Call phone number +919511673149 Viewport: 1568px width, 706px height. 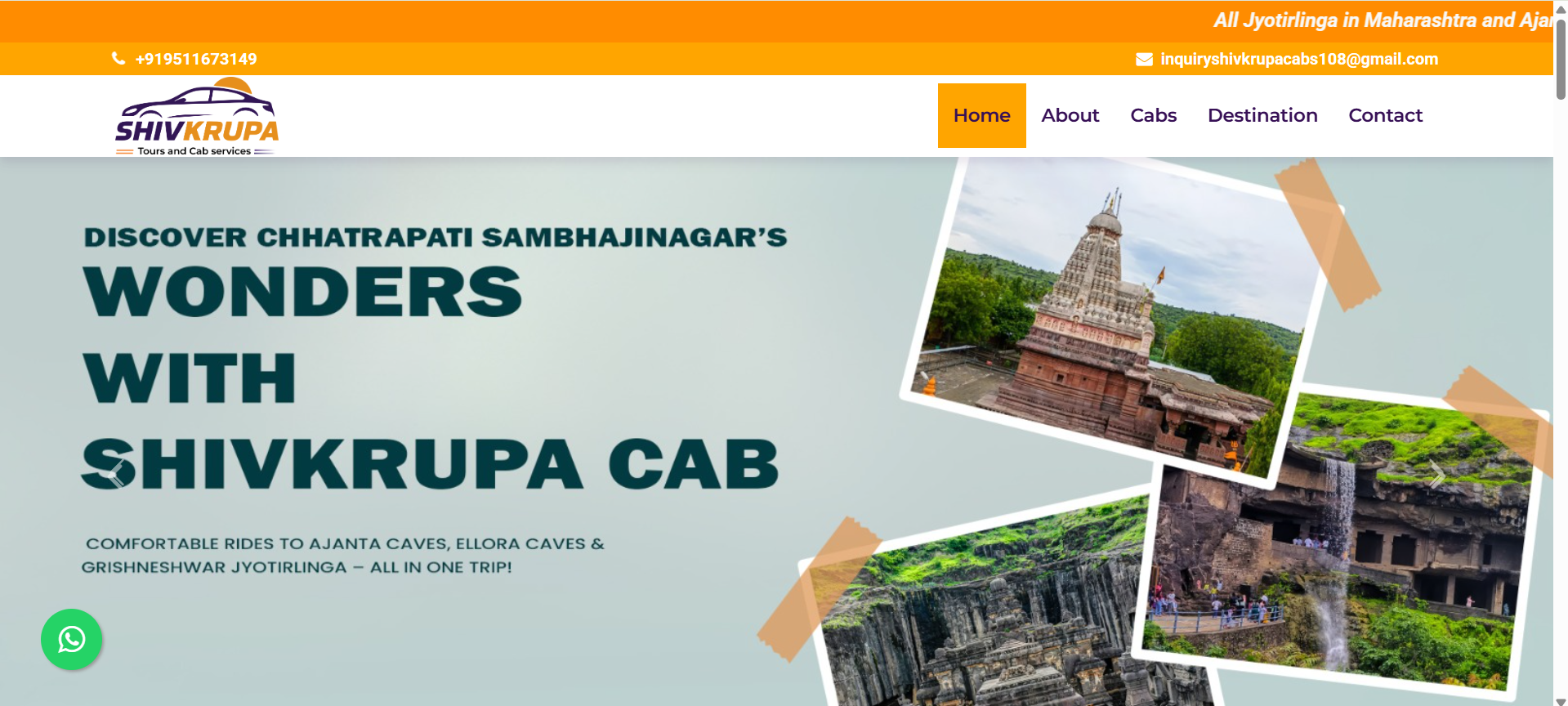coord(196,59)
